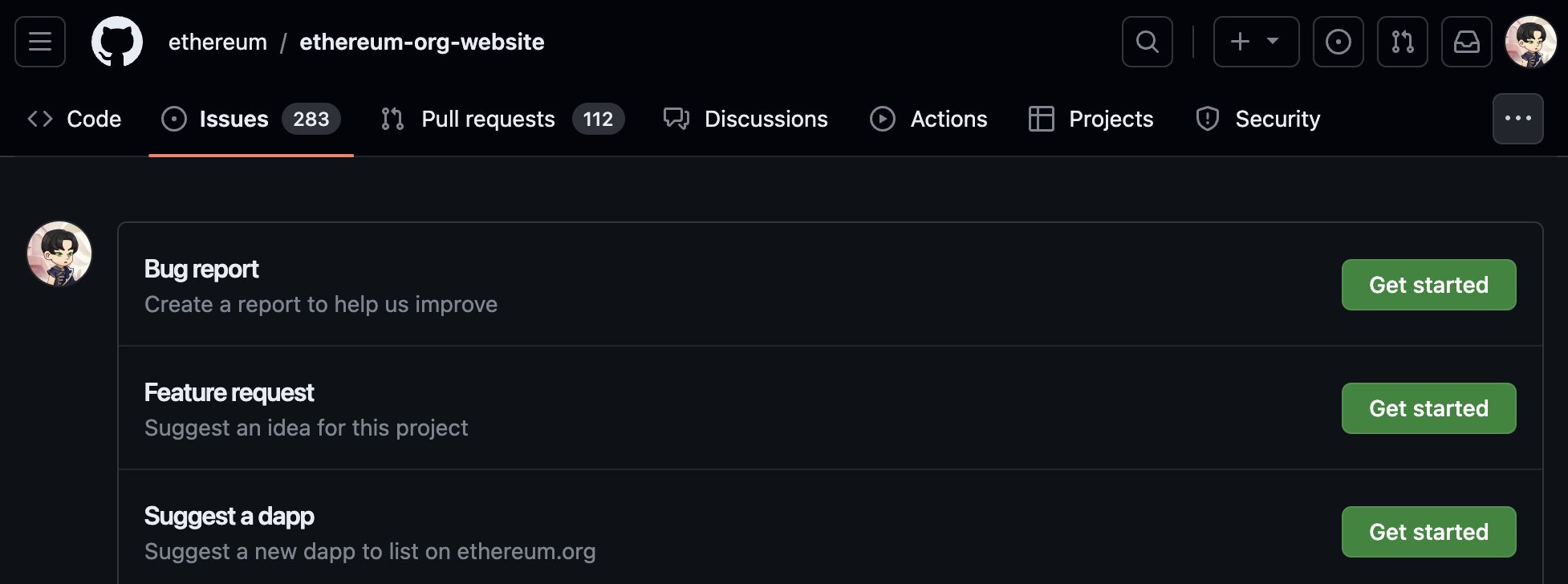
Task: Click the search magnifier icon
Action: click(1147, 42)
